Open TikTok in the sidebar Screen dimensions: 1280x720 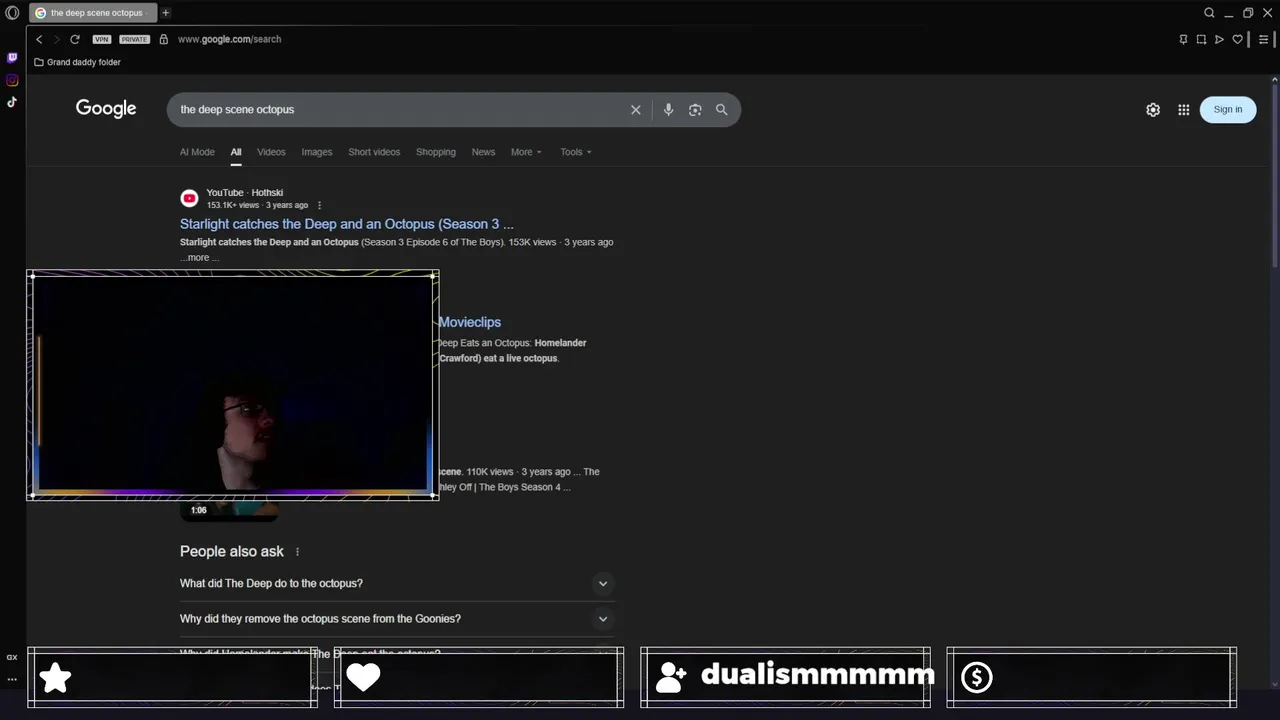tap(12, 101)
